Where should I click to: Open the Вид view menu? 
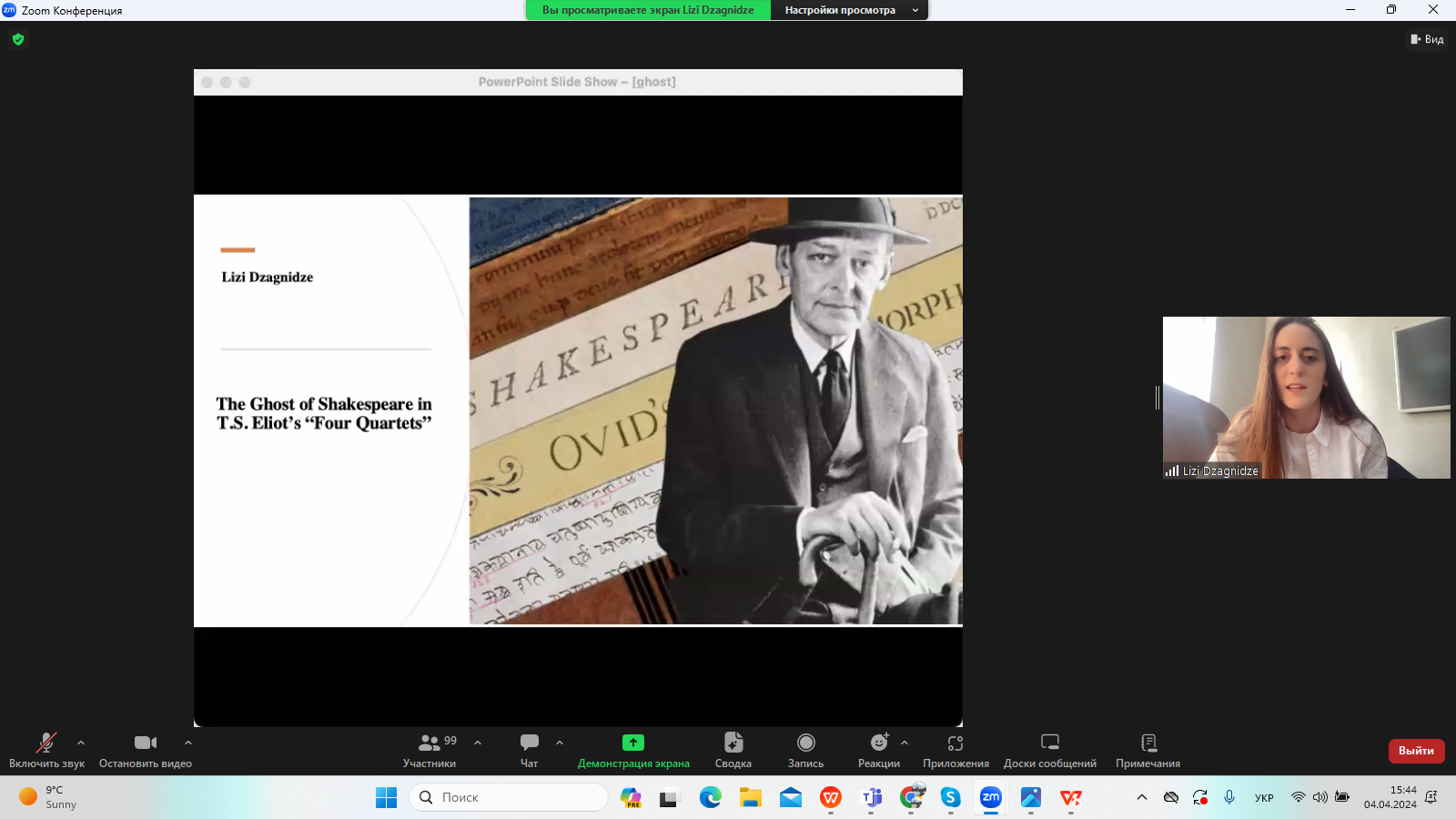pyautogui.click(x=1427, y=39)
